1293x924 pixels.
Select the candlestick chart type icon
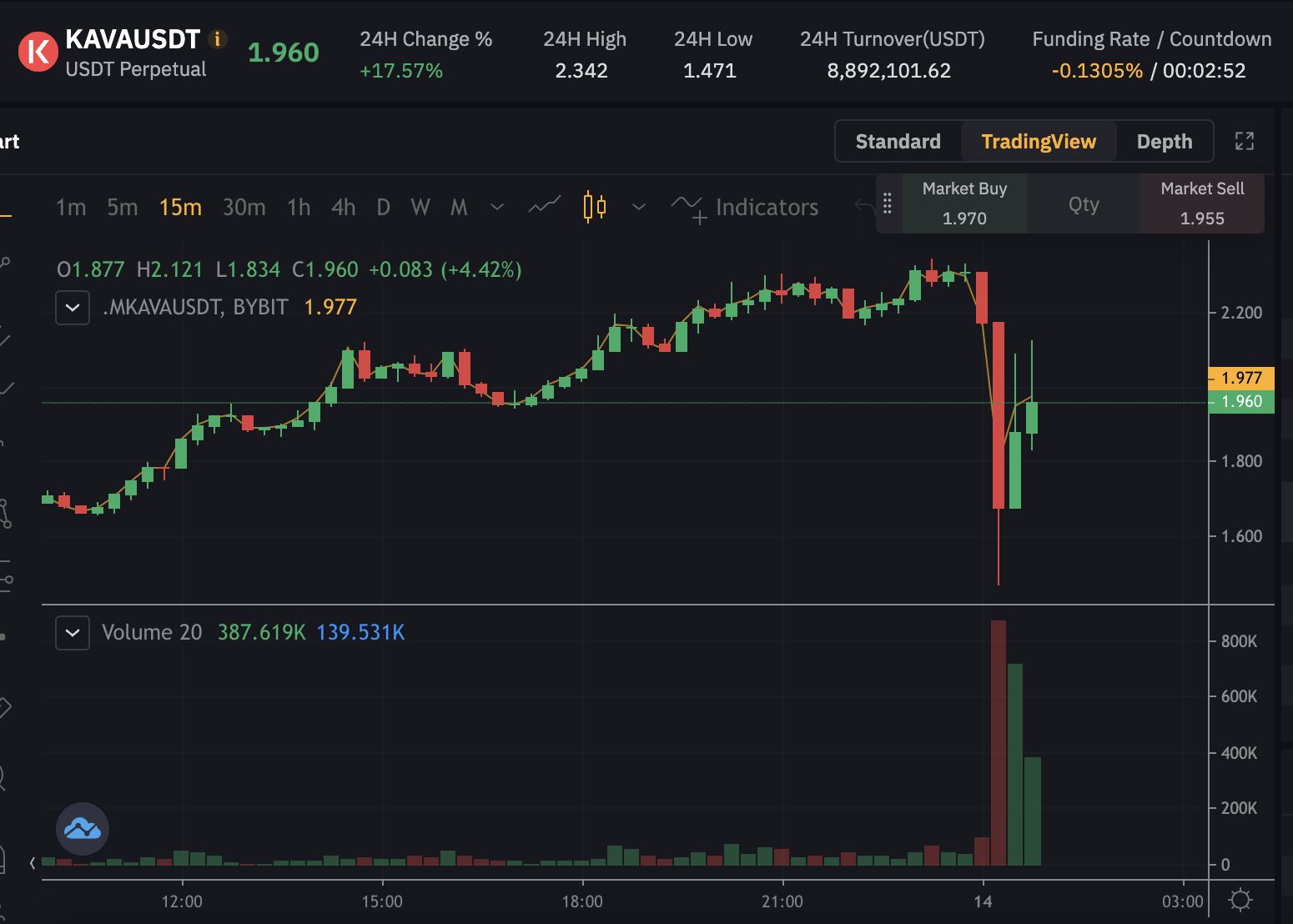pos(595,206)
